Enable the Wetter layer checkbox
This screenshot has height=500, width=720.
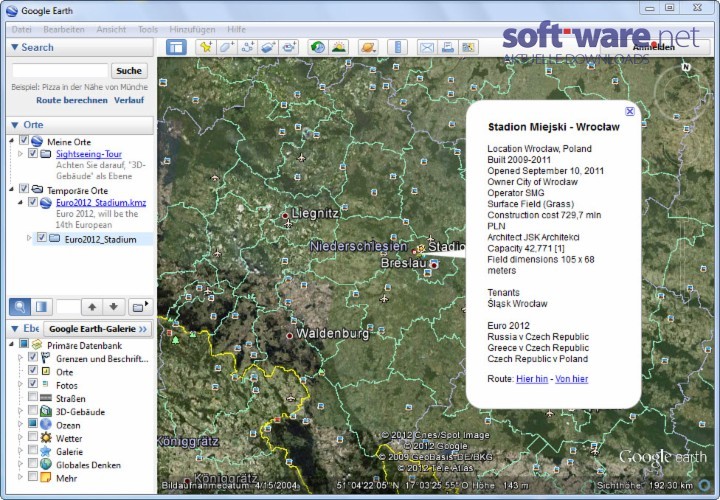click(33, 437)
